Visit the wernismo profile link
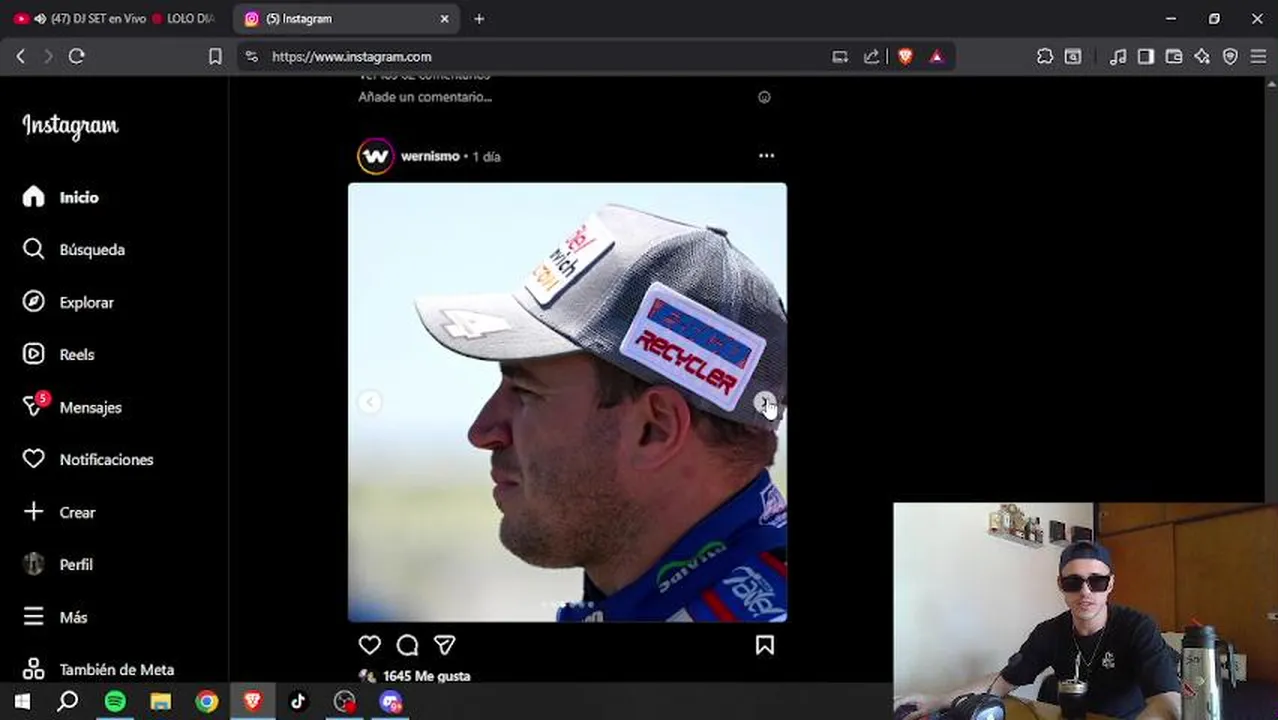Screen dimensions: 1278x720 [430, 156]
